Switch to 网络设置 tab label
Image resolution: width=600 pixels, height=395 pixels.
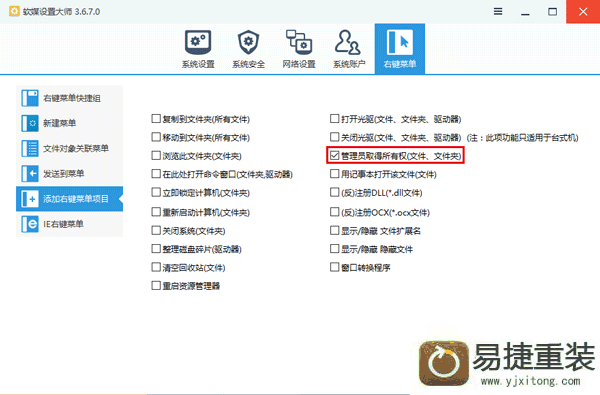click(x=299, y=64)
